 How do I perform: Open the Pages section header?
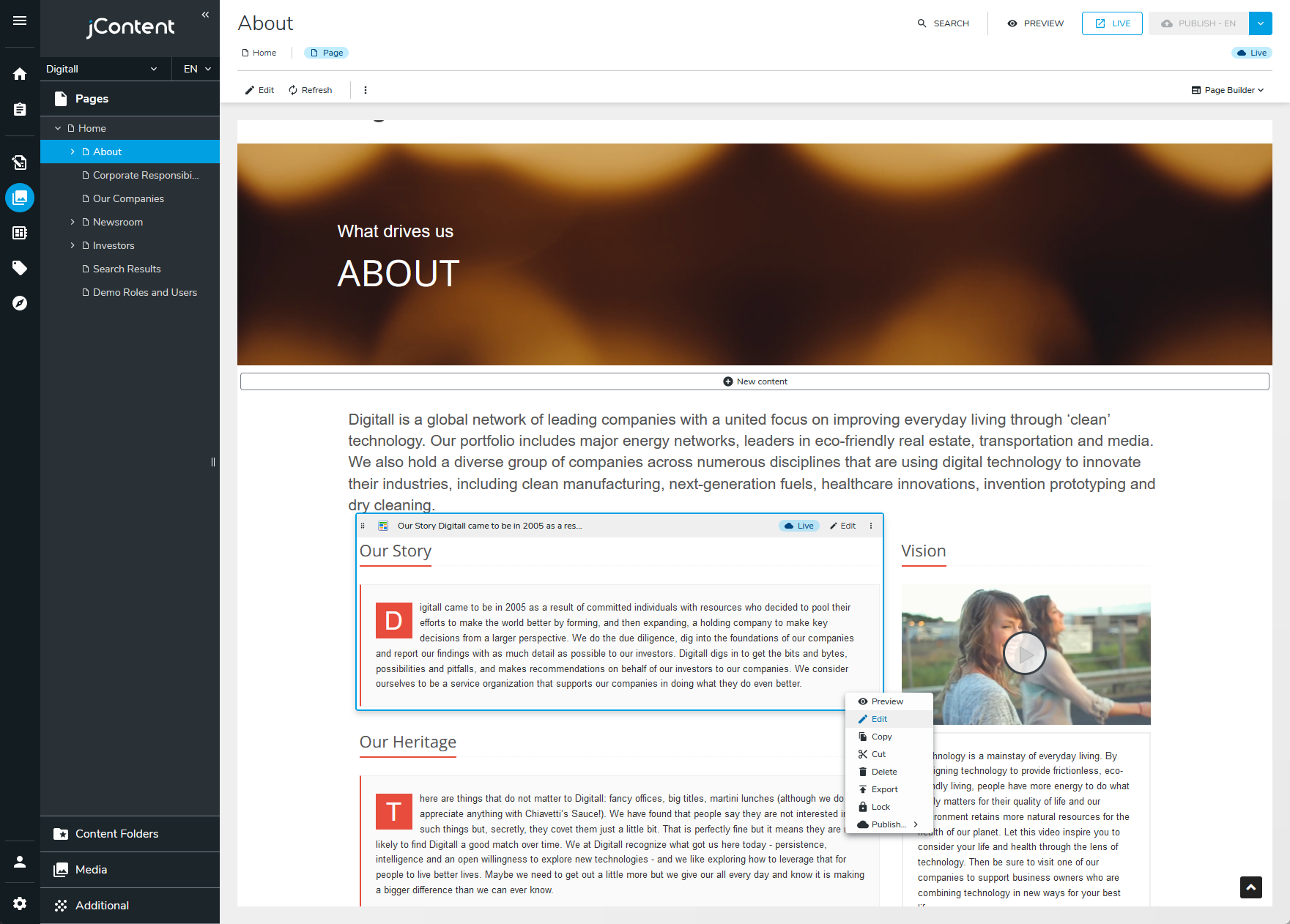130,99
